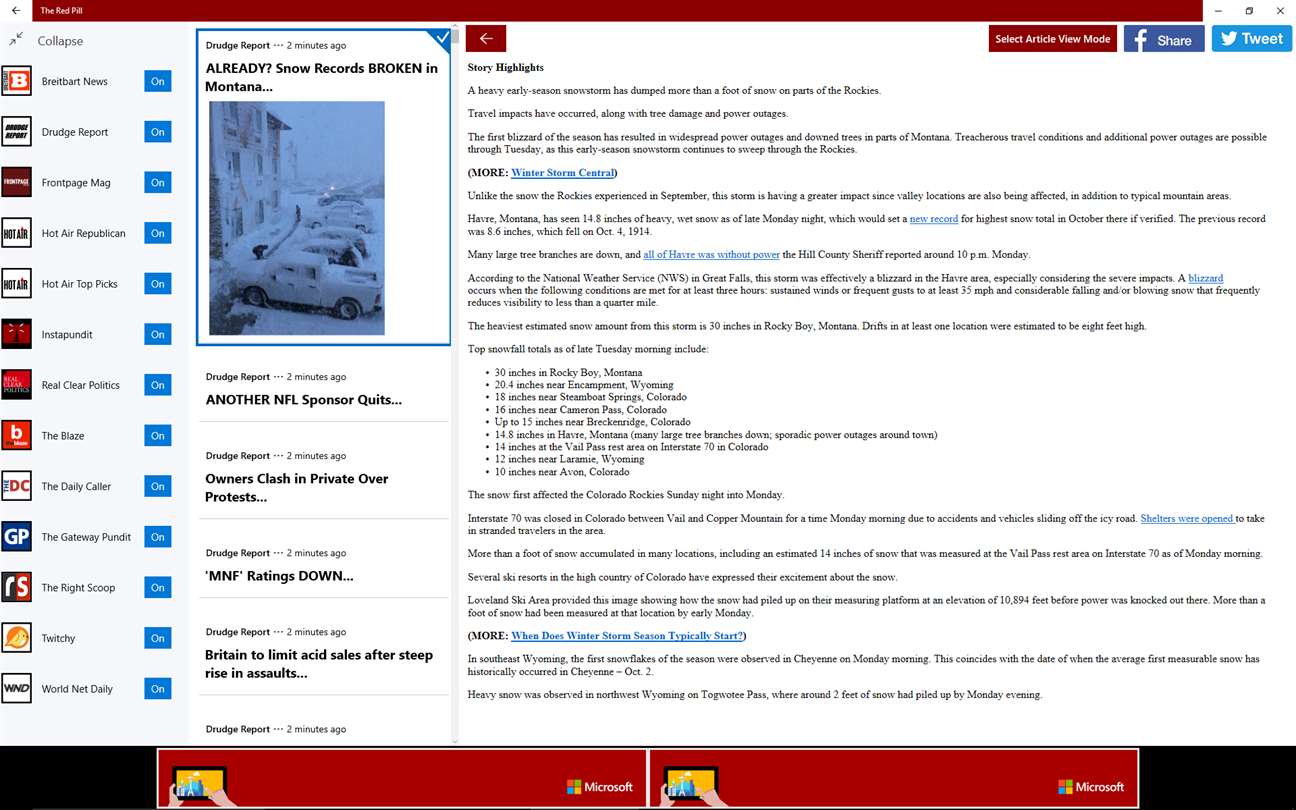1296x810 pixels.
Task: Click the right Microsoft banner ad
Action: click(x=894, y=778)
